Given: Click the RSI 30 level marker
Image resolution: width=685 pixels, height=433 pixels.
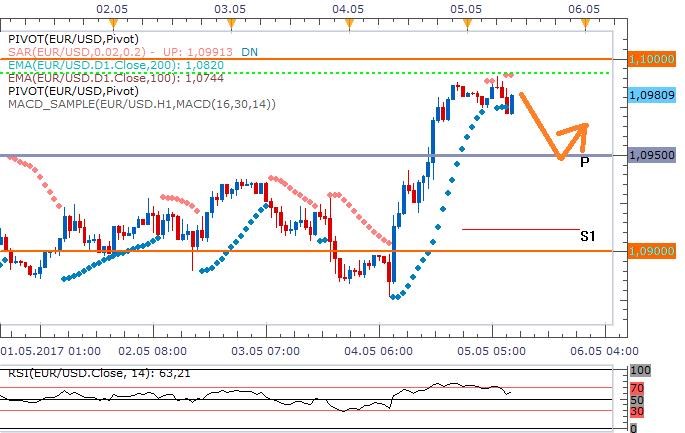Looking at the screenshot, I should 637,411.
